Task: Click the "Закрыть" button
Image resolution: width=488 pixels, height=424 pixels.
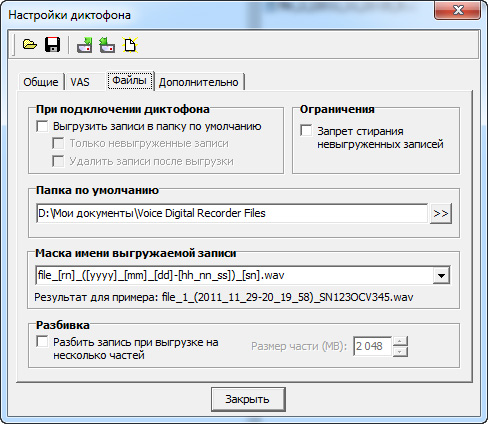Action: [248, 399]
